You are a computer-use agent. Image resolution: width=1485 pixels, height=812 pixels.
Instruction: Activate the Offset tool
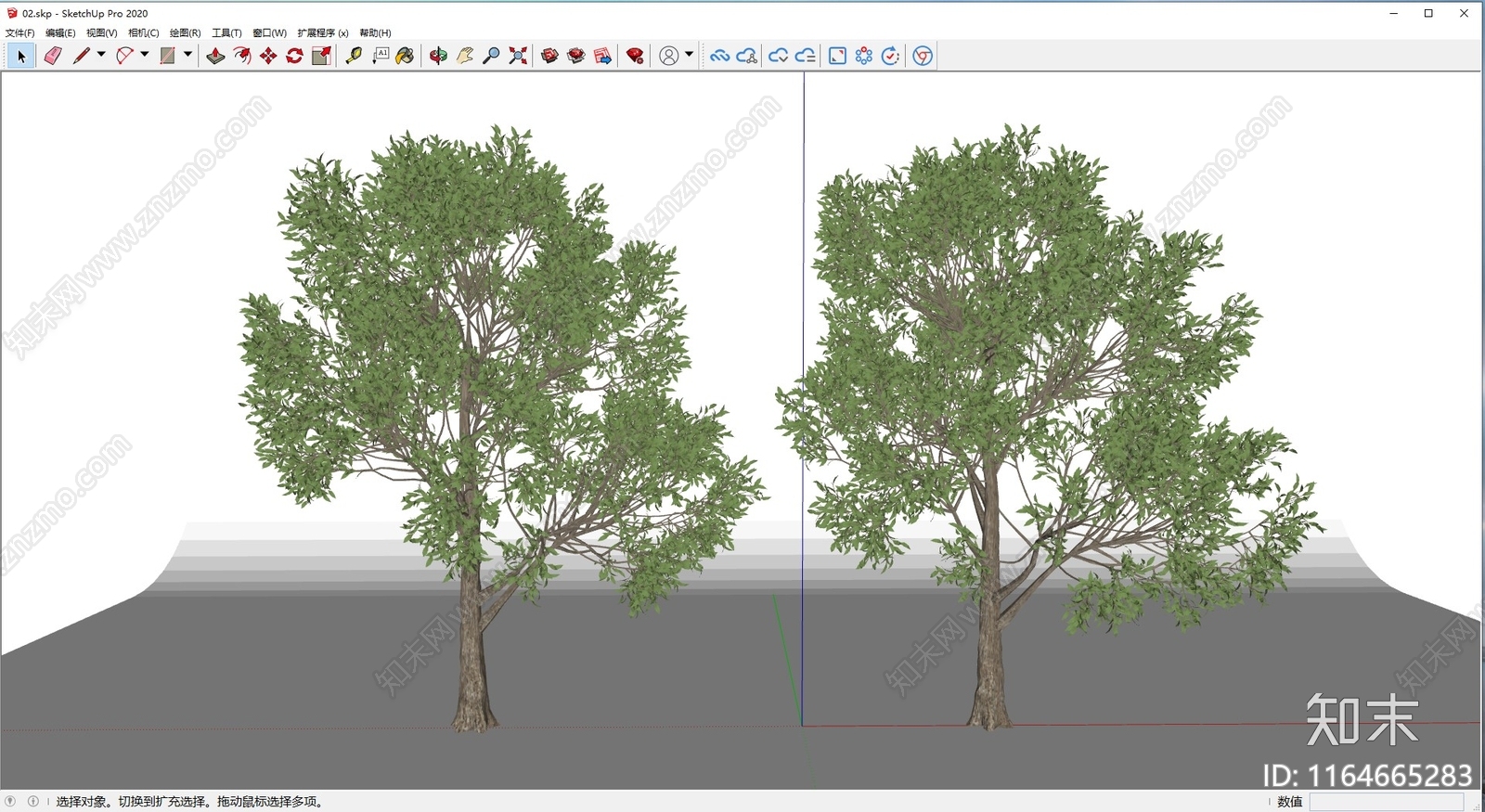coord(242,57)
